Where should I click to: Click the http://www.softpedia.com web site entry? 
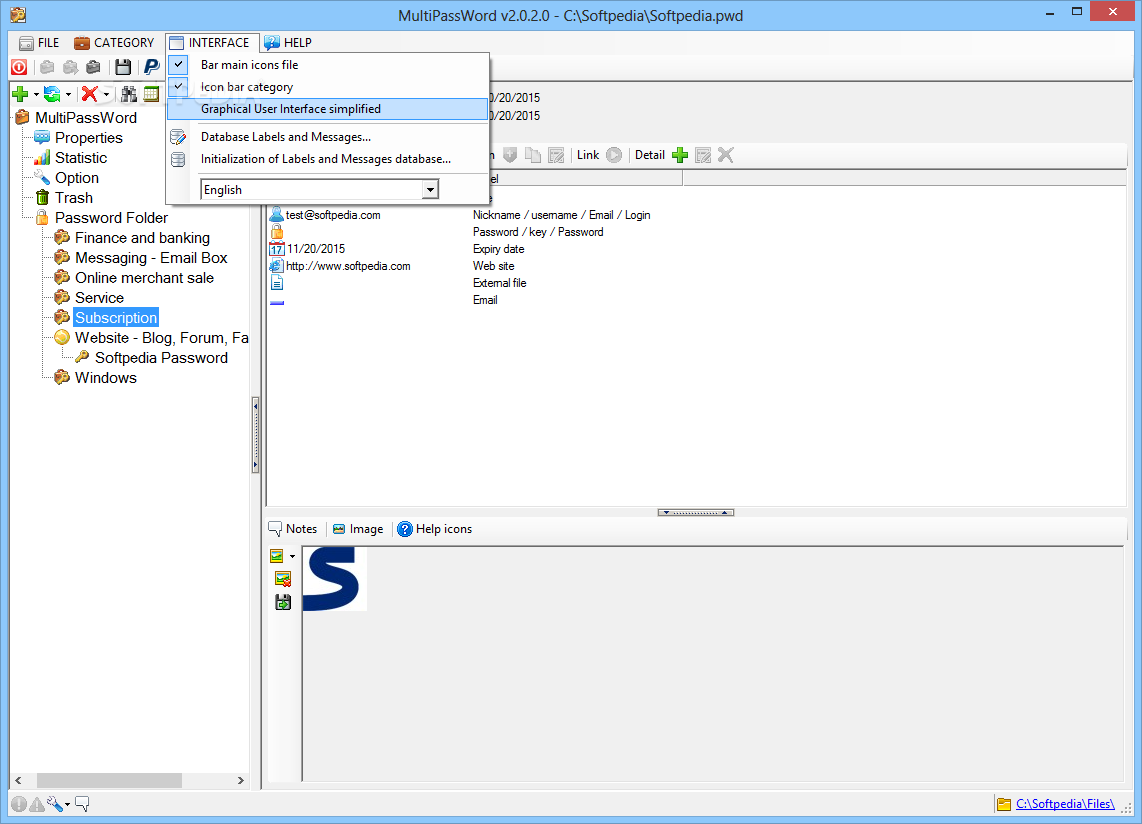coord(348,266)
